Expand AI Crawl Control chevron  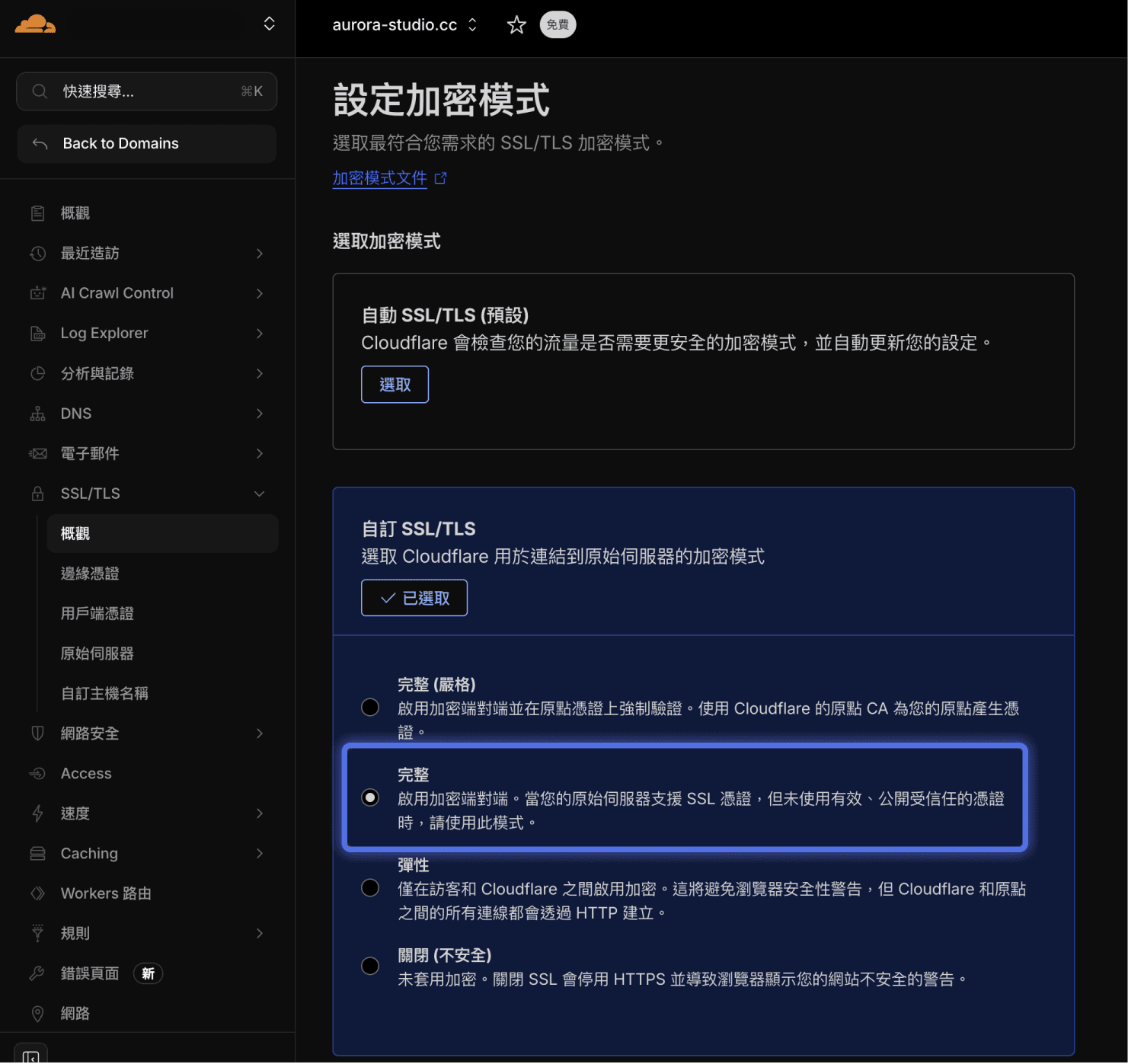[260, 293]
